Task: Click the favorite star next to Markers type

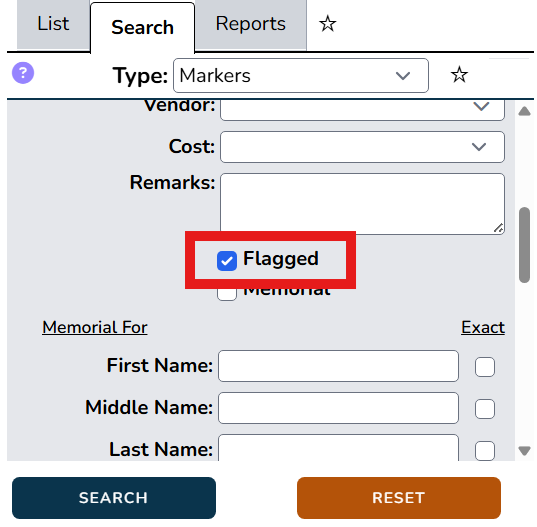Action: click(459, 75)
